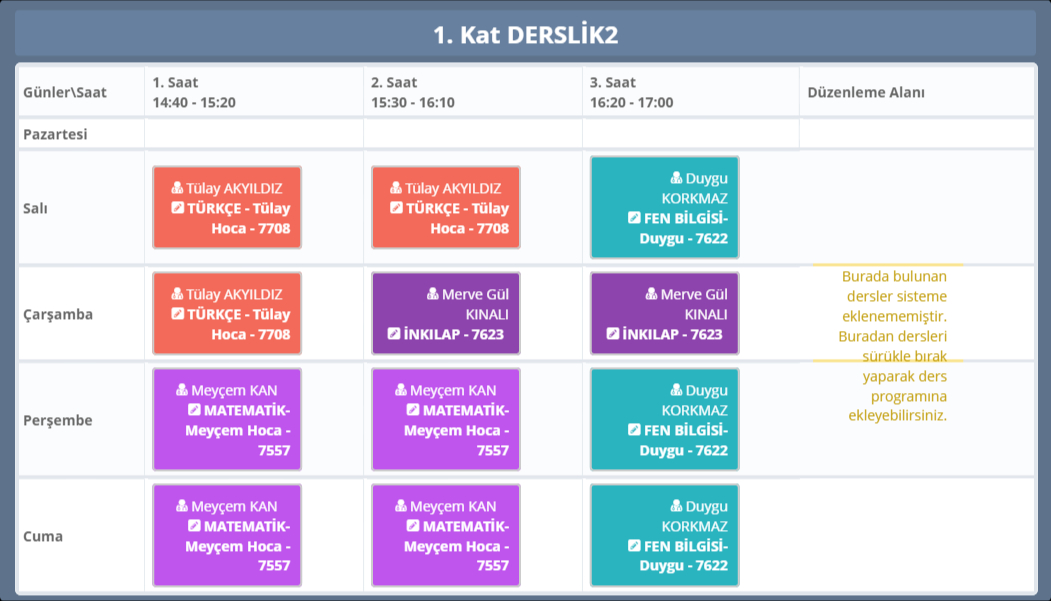The height and width of the screenshot is (601, 1051).
Task: Click teacher icon on Salı 3. Saat Fen Bilgisi card
Action: (676, 178)
